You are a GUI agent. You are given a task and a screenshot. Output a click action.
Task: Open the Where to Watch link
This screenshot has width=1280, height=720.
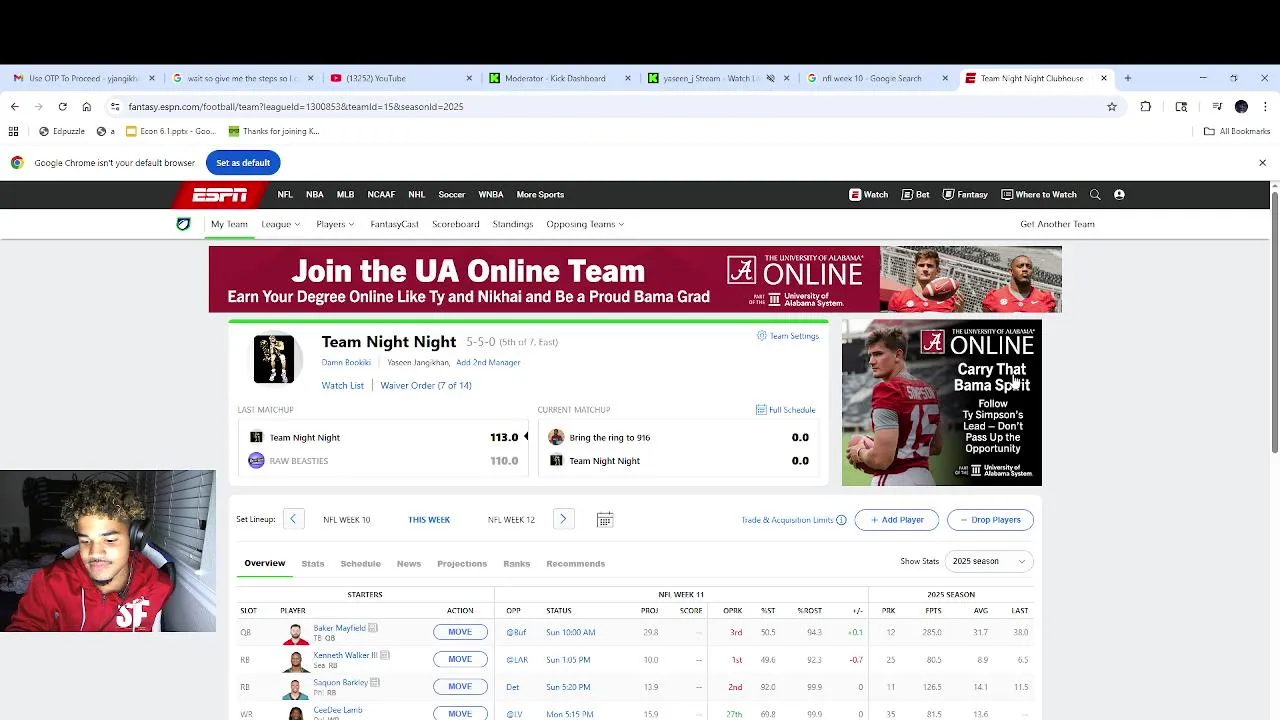point(1039,195)
